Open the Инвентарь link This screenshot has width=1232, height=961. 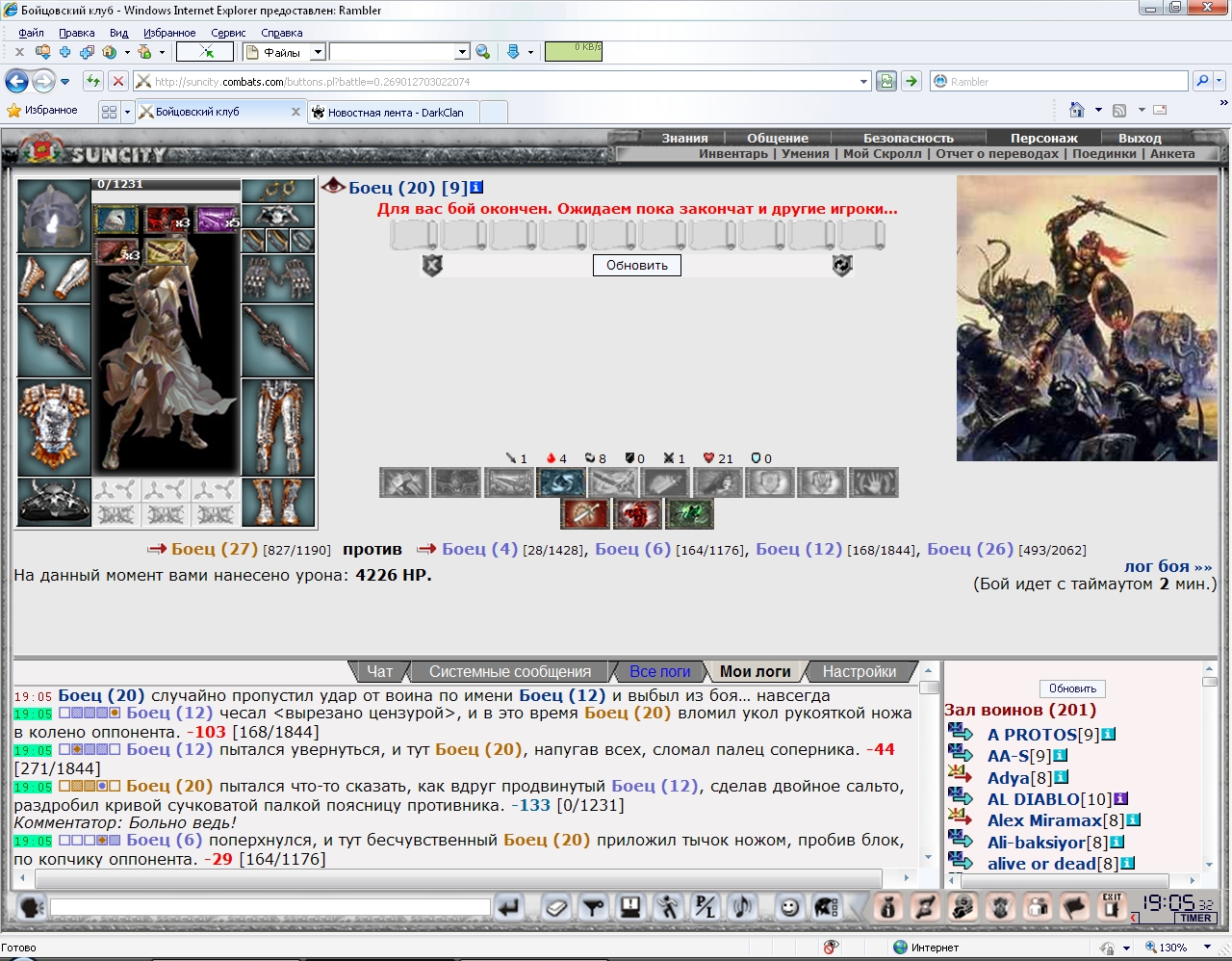click(733, 154)
